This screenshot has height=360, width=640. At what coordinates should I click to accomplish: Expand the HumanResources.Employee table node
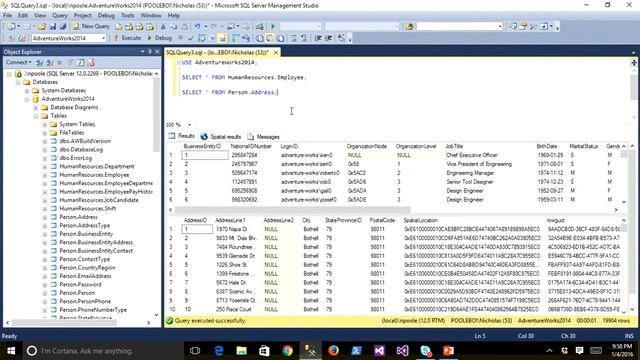(x=45, y=175)
